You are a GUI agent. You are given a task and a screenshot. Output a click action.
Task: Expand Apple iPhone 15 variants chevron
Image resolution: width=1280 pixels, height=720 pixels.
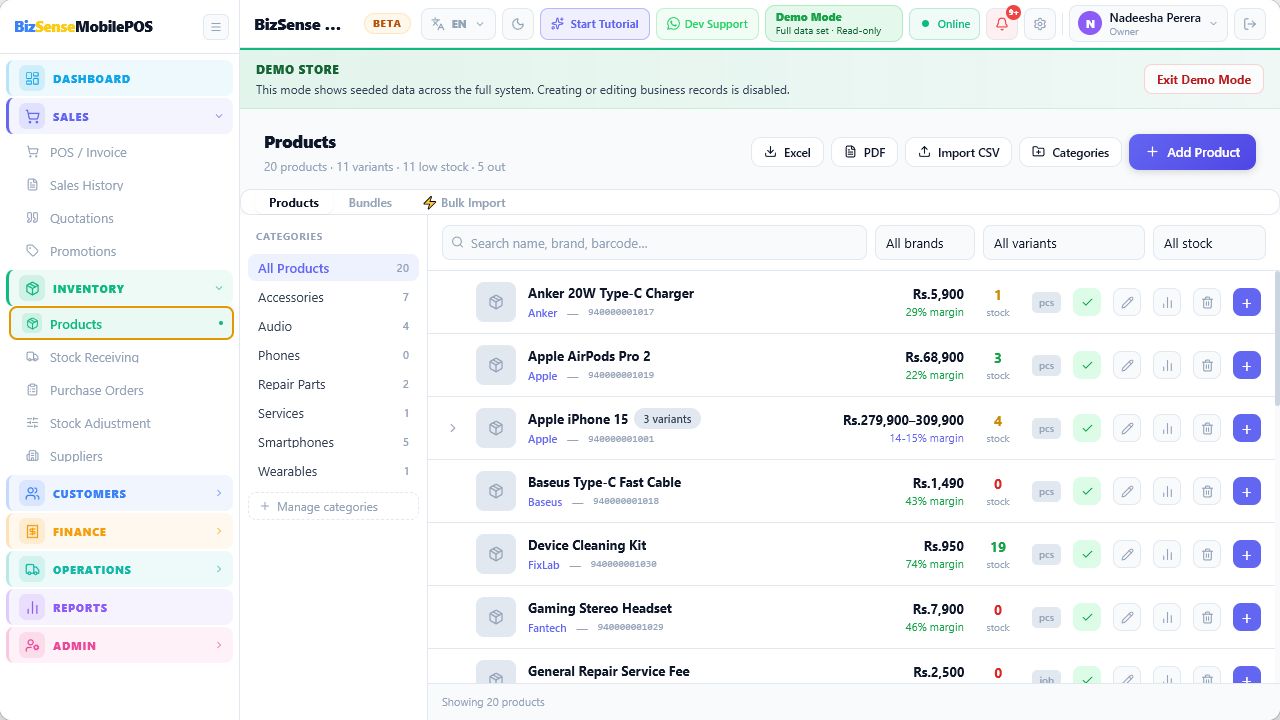[x=452, y=428]
